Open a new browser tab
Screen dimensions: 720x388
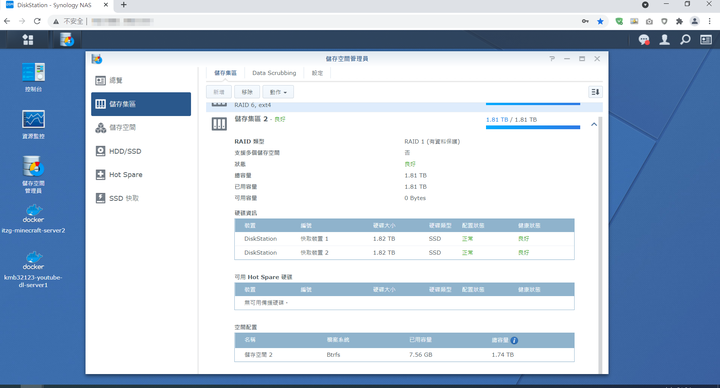click(124, 5)
